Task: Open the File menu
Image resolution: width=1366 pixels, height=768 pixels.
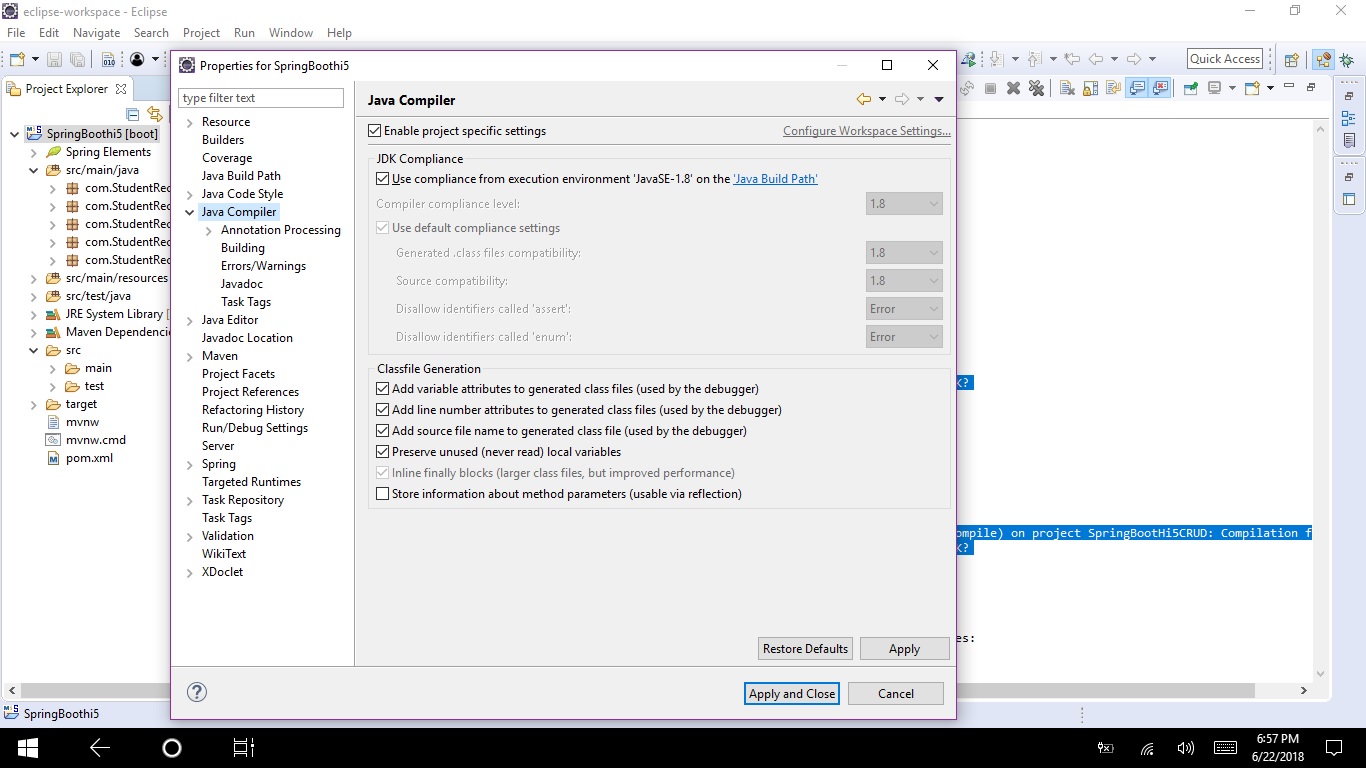Action: 16,33
